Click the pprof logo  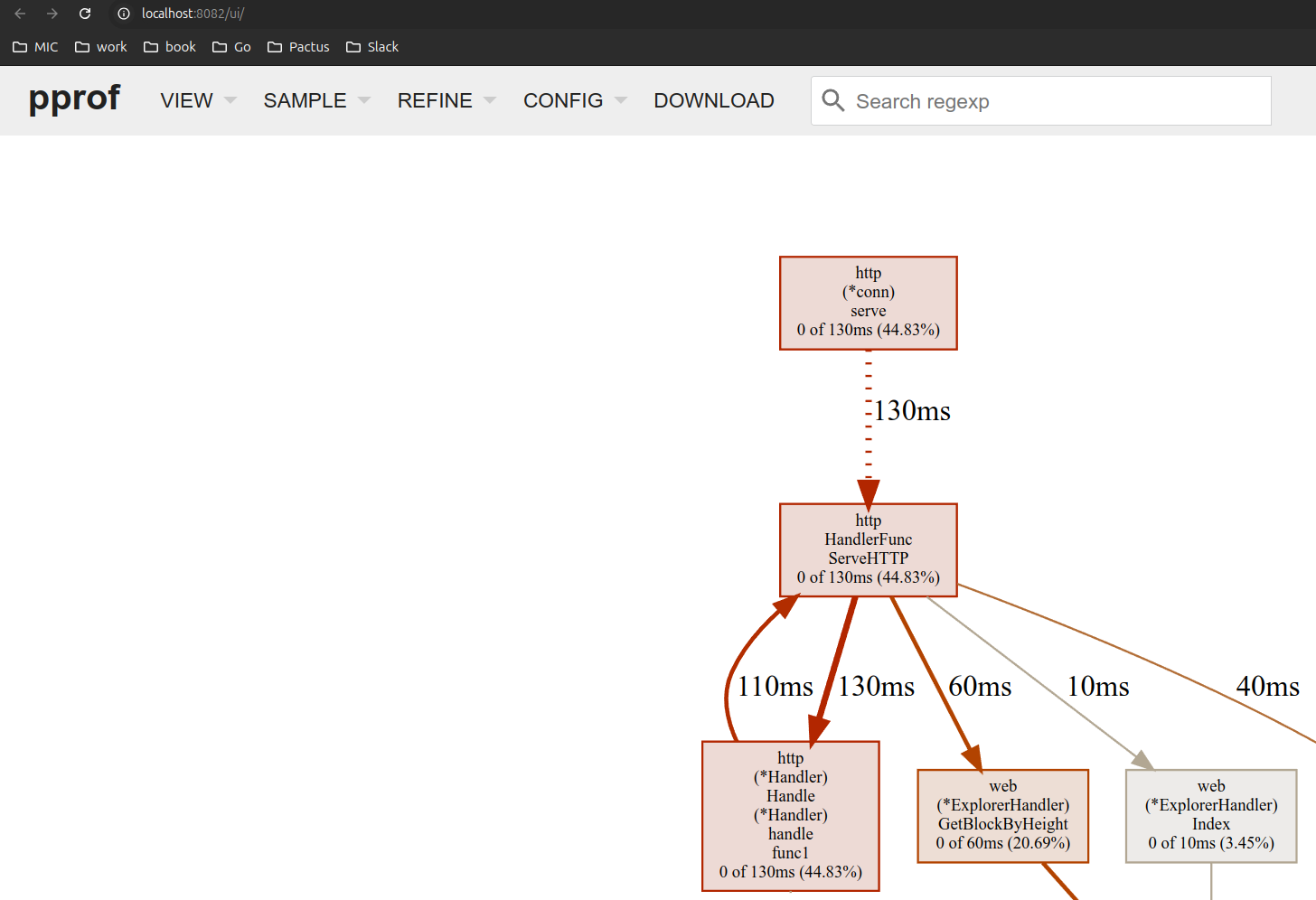point(74,98)
